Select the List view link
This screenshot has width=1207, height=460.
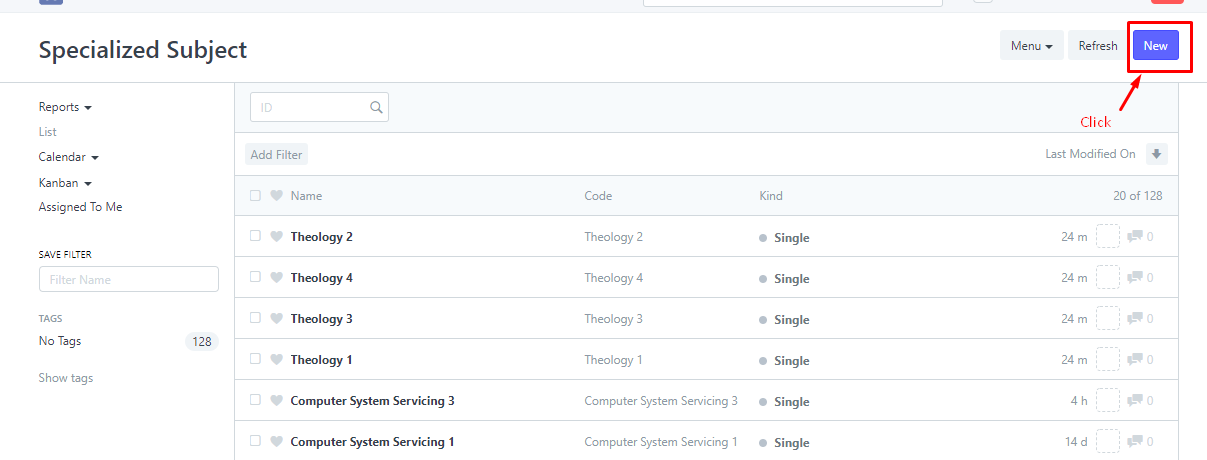coord(48,132)
